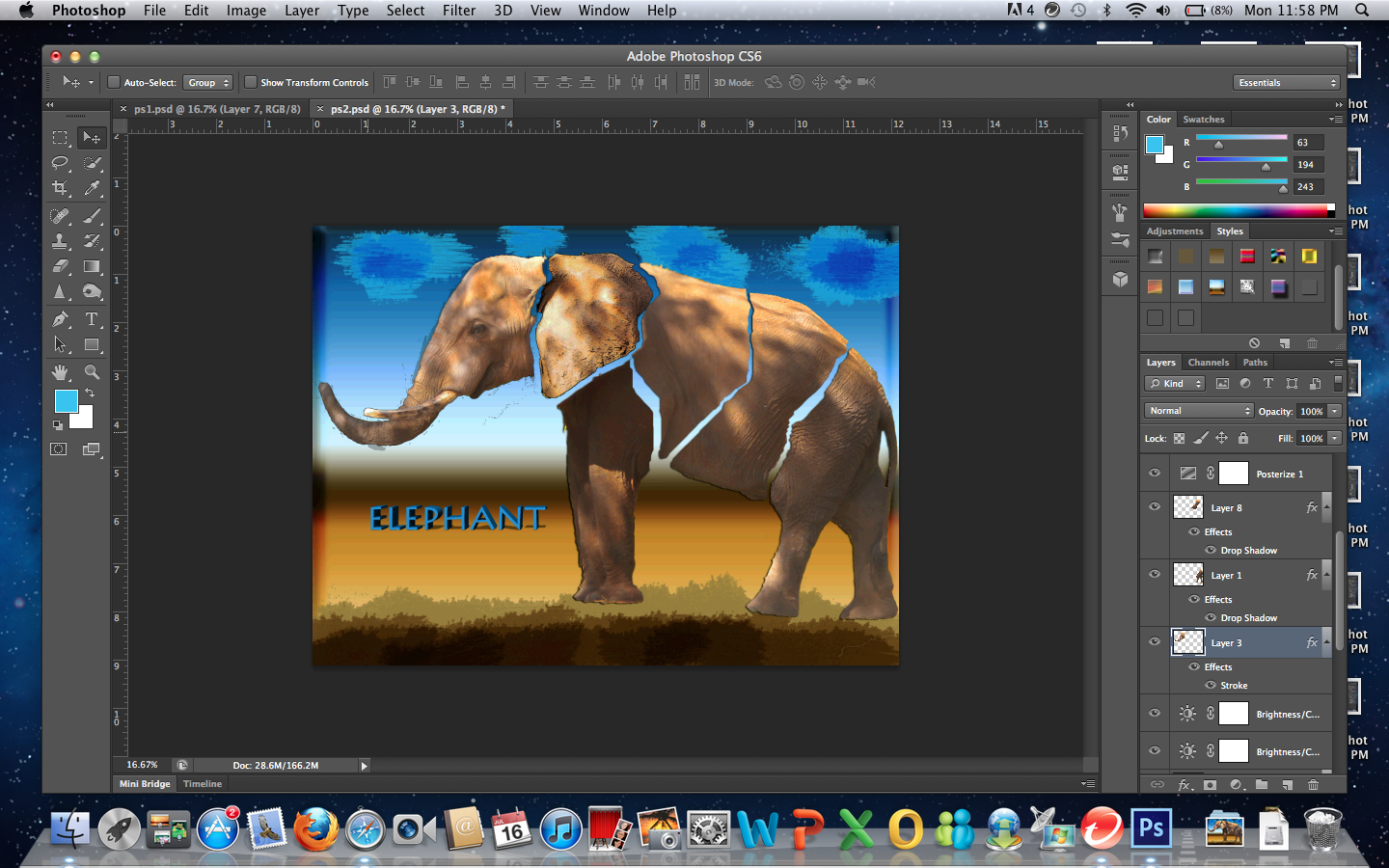
Task: Select the Gradient tool
Action: [x=92, y=266]
